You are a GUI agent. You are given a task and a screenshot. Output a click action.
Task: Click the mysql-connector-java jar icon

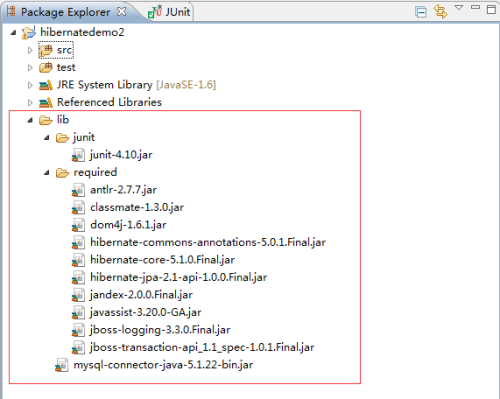click(x=62, y=365)
